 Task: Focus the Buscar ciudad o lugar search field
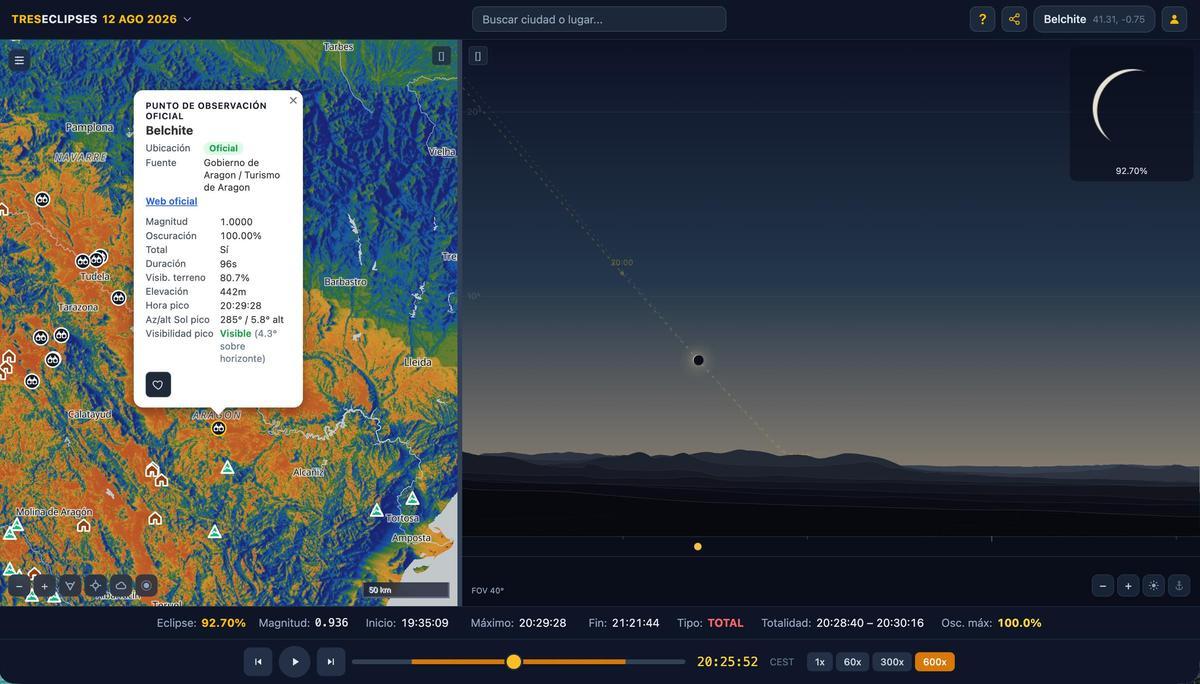tap(599, 19)
